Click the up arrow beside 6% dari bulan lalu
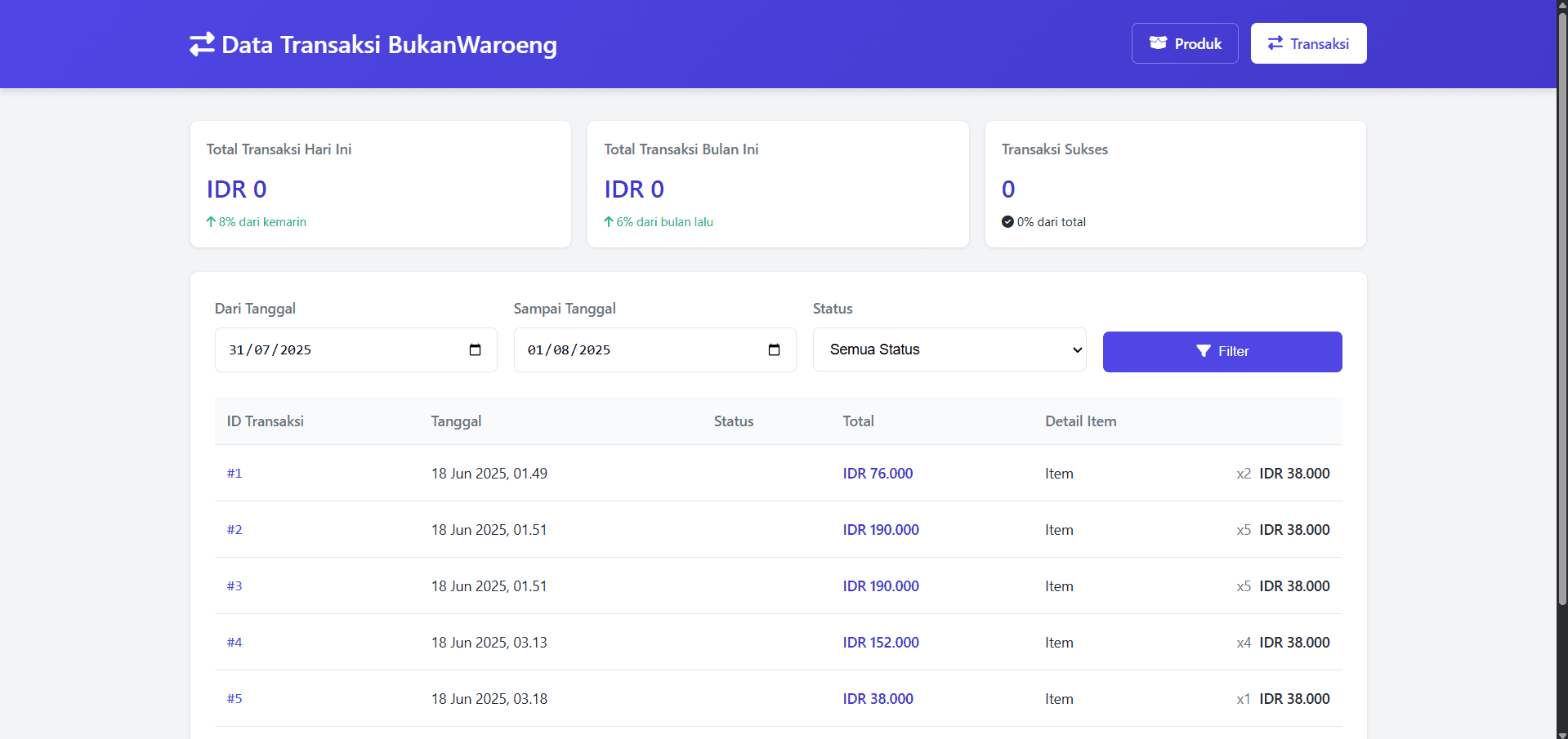Image resolution: width=1568 pixels, height=739 pixels. click(609, 222)
